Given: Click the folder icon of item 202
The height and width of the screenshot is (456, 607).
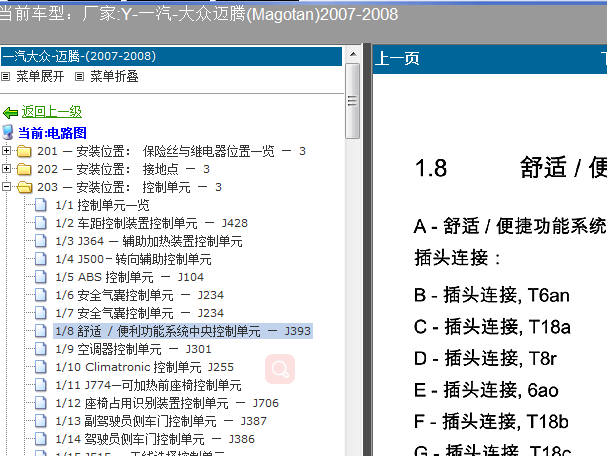Looking at the screenshot, I should (24, 169).
